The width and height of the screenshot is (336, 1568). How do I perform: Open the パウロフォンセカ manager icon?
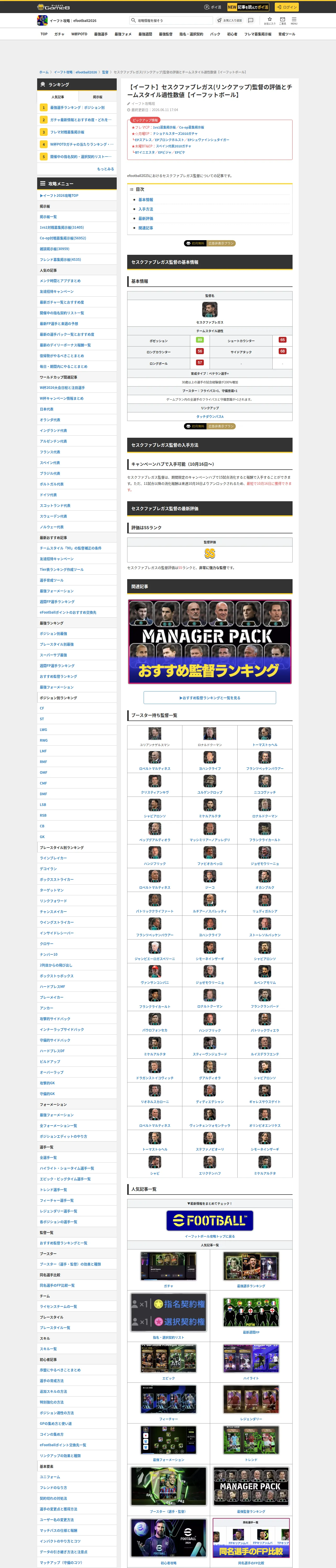pos(155,1018)
